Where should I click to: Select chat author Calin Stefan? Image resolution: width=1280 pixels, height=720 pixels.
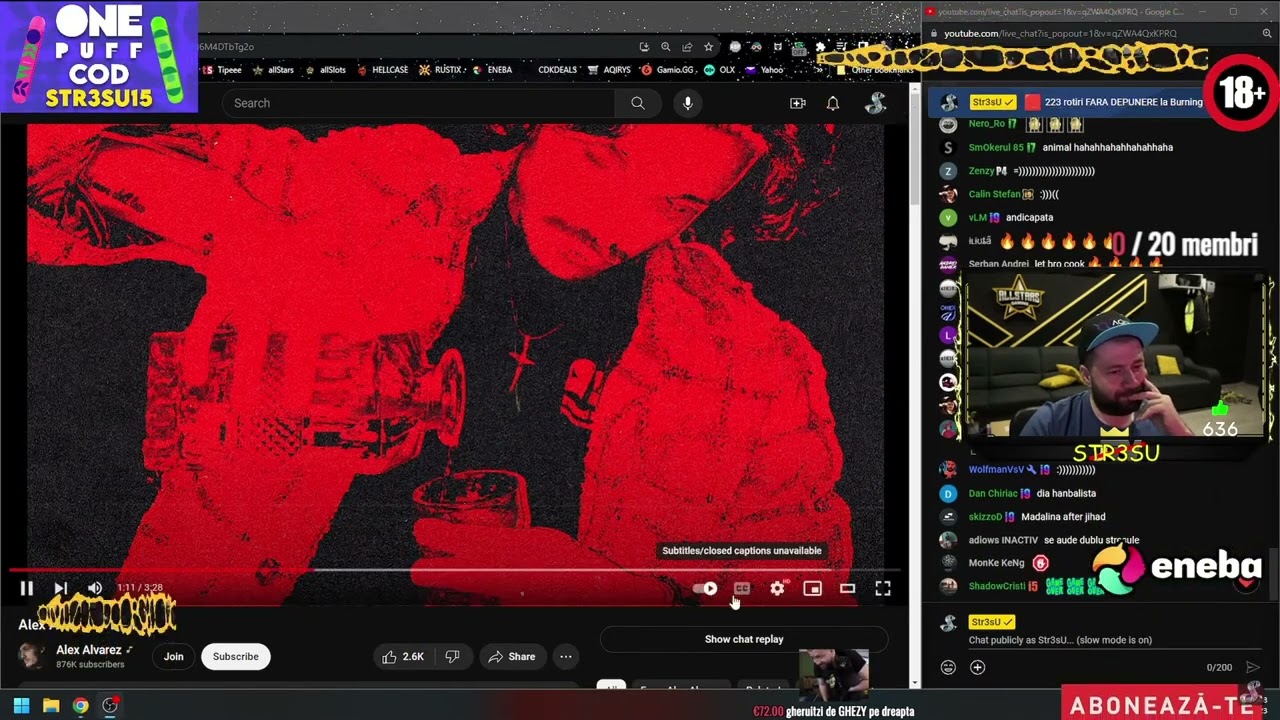point(994,194)
